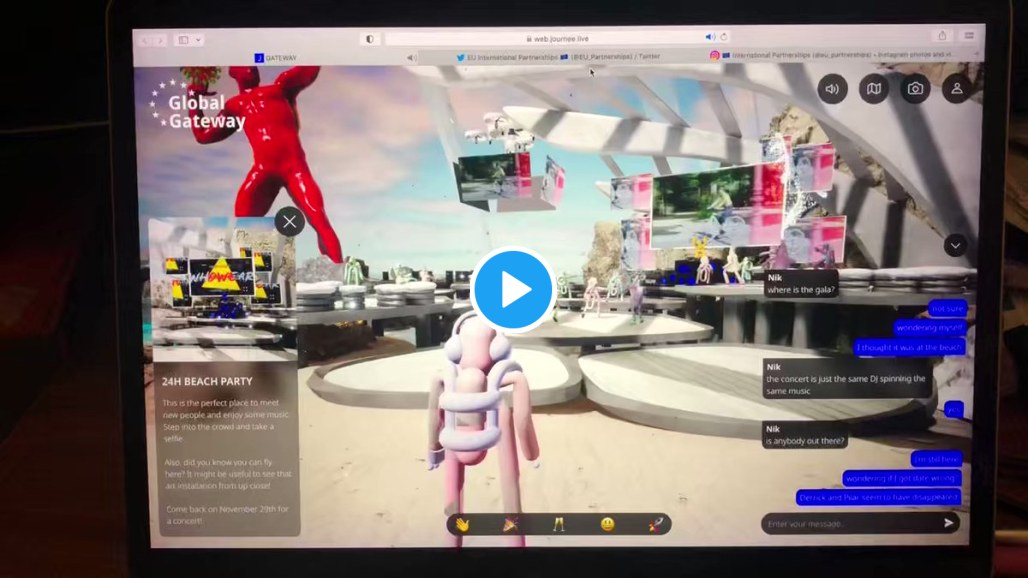Viewport: 1028px width, 578px height.
Task: Click the 'wondering if I got date wrong' bubble
Action: point(902,478)
